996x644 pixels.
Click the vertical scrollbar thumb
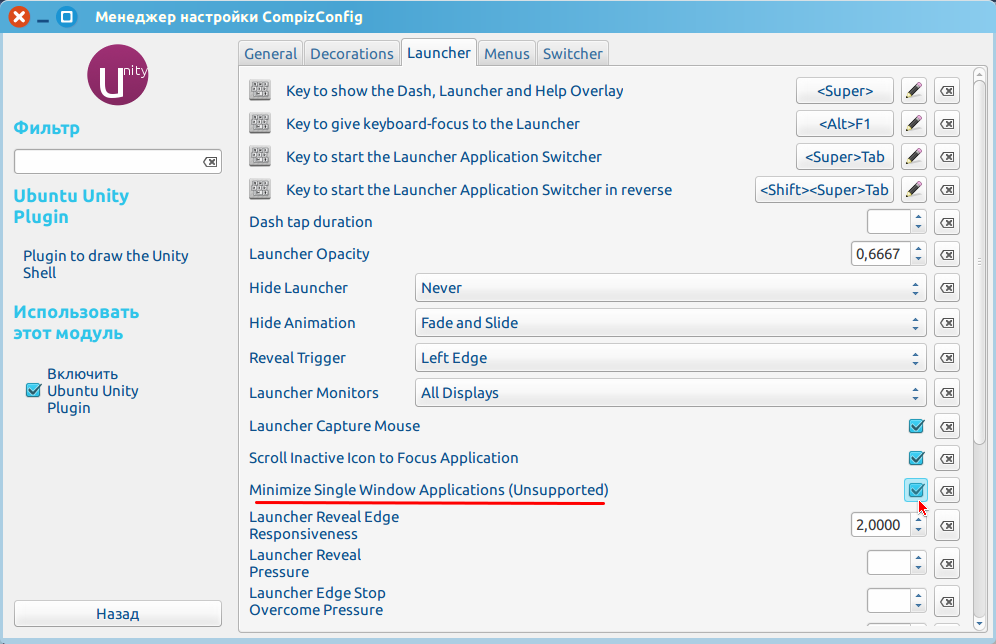(x=979, y=260)
